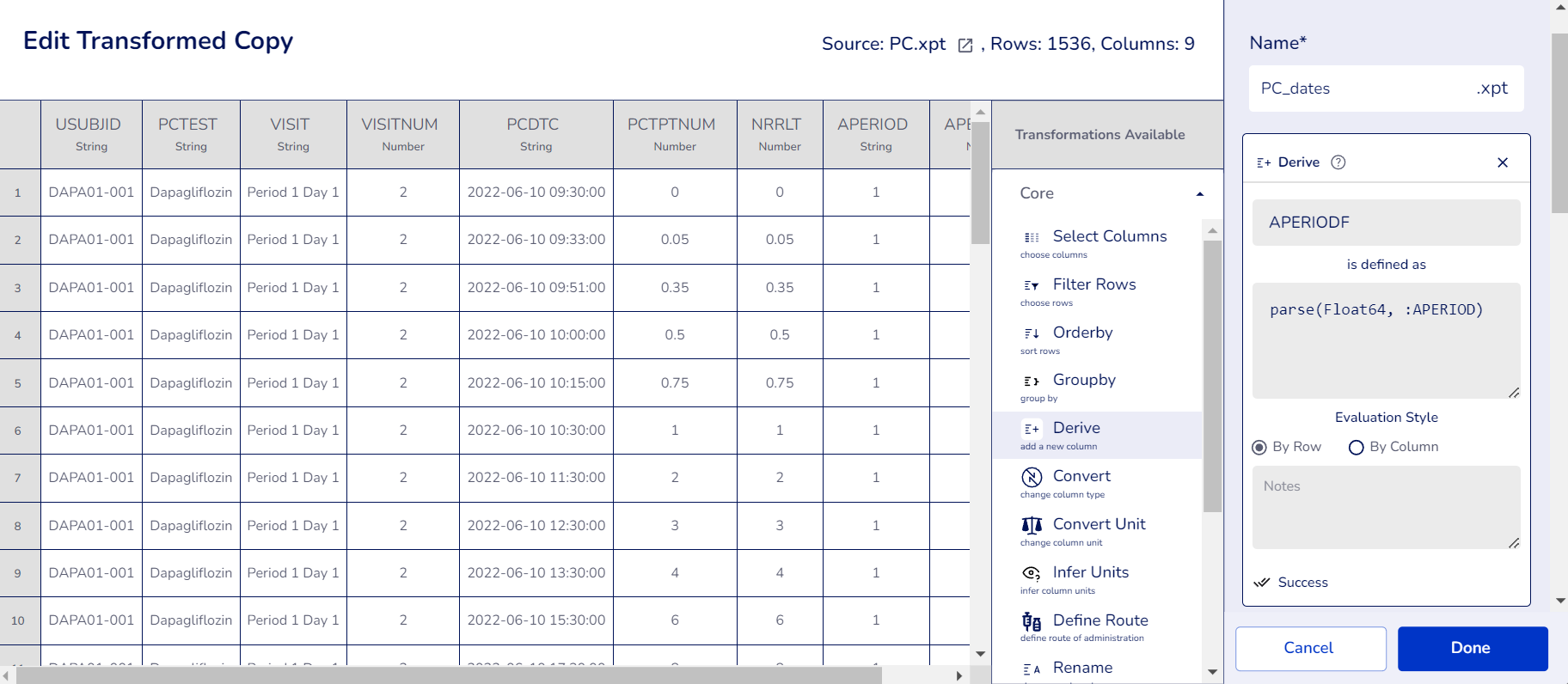Click the Cancel button
Screen dimensions: 1568x684
pyautogui.click(x=1310, y=649)
